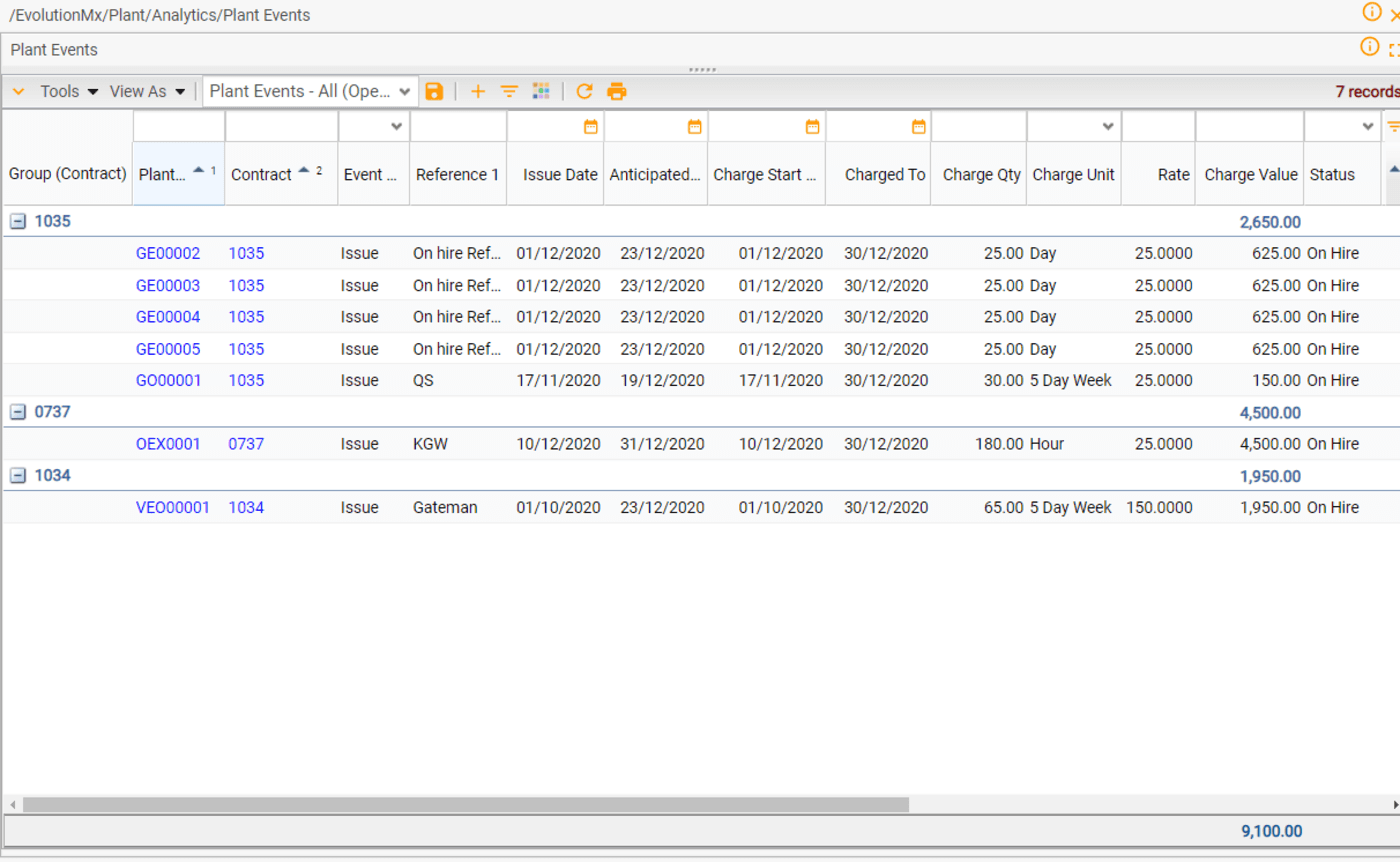Open the Plant Events - All view dropdown
1400x862 pixels.
(x=311, y=91)
